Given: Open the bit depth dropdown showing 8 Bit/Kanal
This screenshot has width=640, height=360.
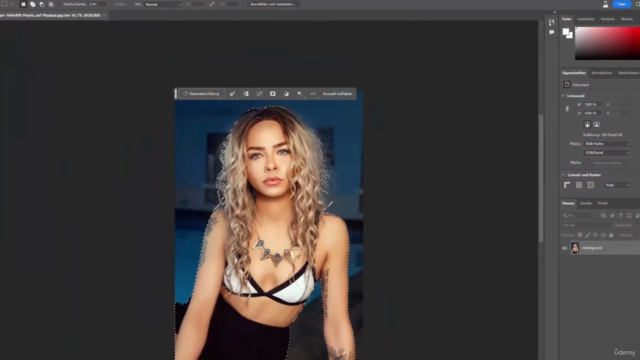Looking at the screenshot, I should (x=607, y=153).
